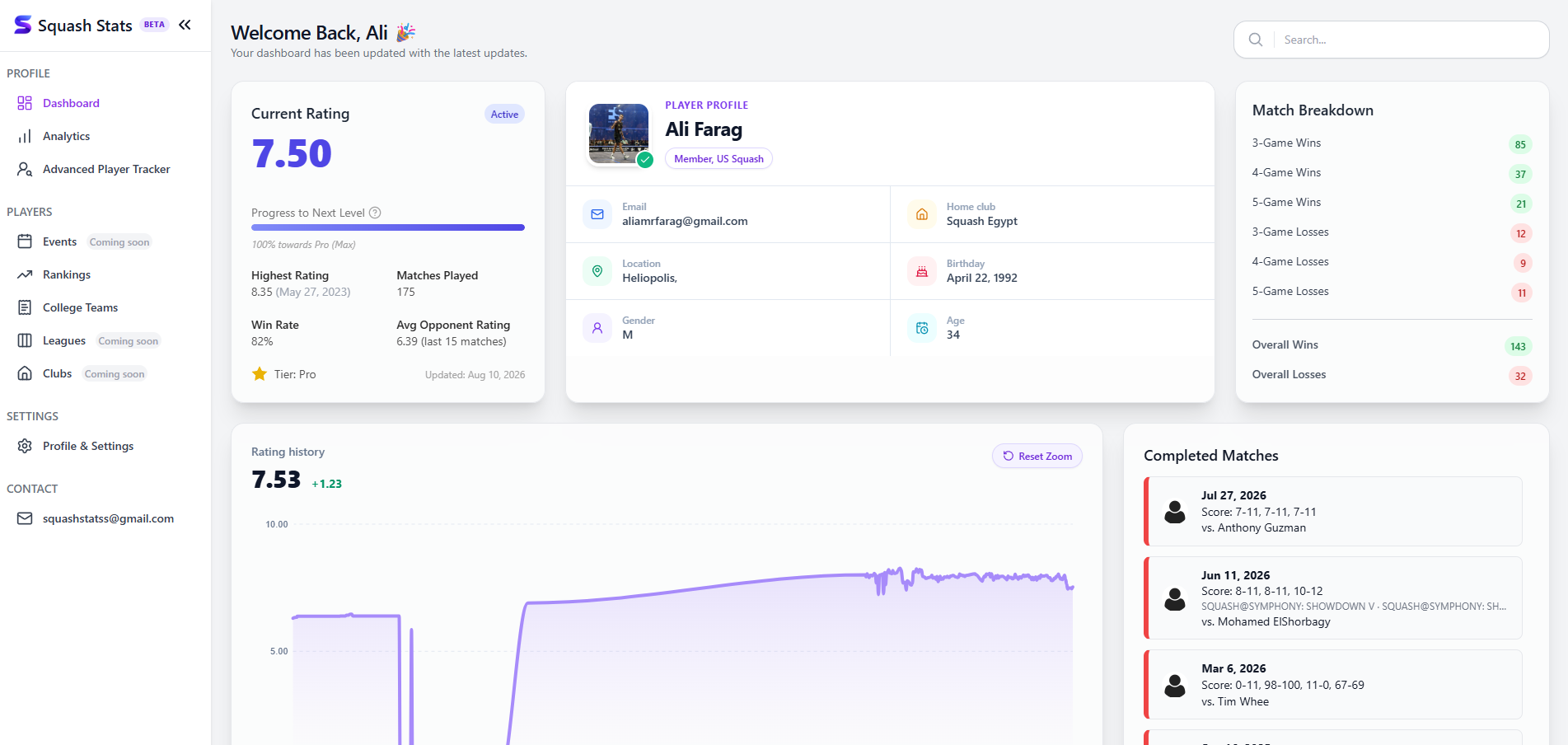Click the Analytics bar chart icon
This screenshot has width=1568, height=745.
pyautogui.click(x=25, y=136)
